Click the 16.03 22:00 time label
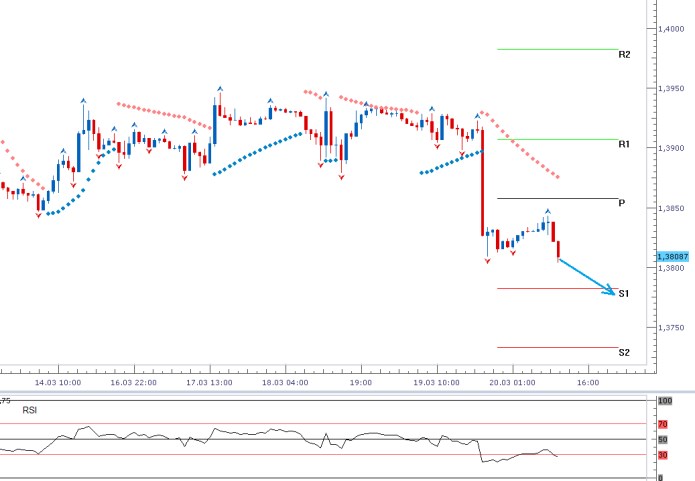Screen dimensions: 695x481 click(x=133, y=383)
